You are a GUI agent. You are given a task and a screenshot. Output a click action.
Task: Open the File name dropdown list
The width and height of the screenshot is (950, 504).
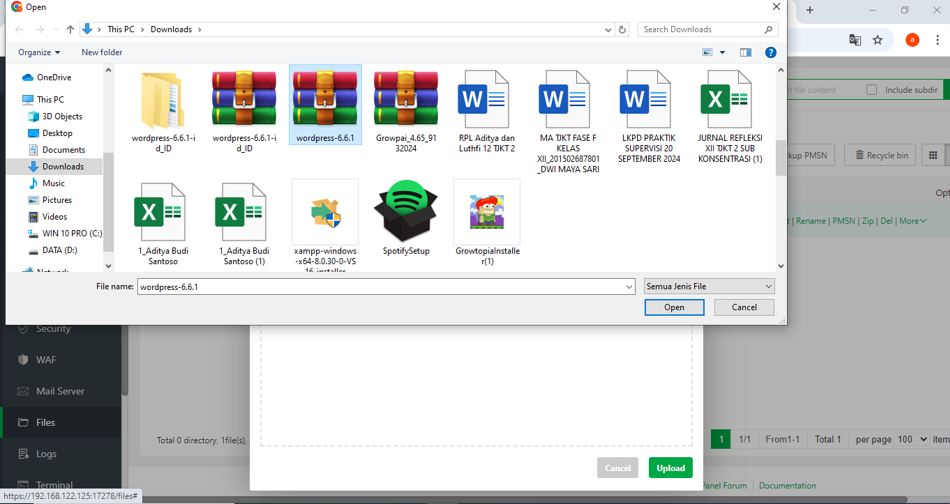(x=629, y=287)
